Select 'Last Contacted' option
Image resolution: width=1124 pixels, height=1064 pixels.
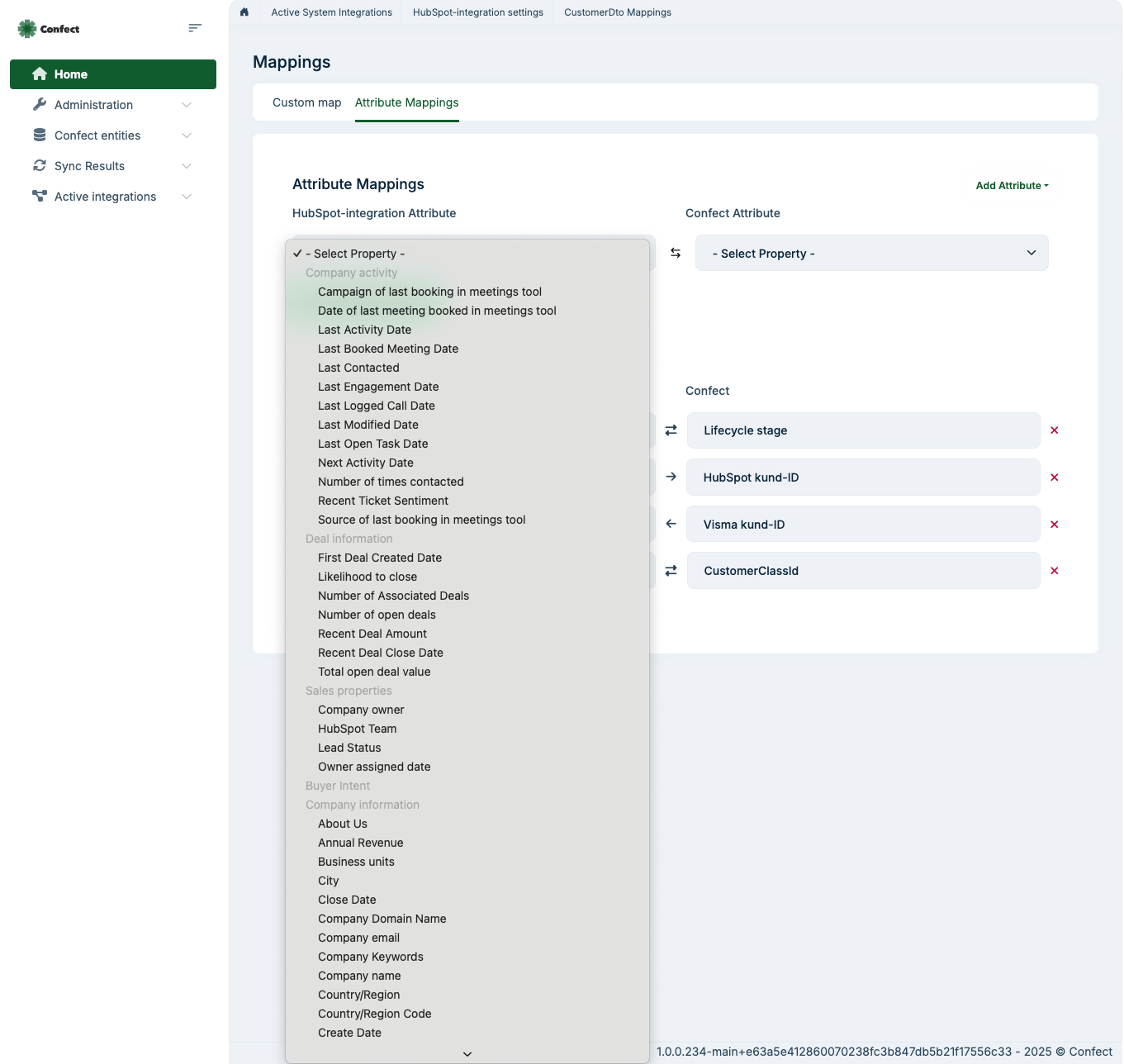(x=467, y=368)
